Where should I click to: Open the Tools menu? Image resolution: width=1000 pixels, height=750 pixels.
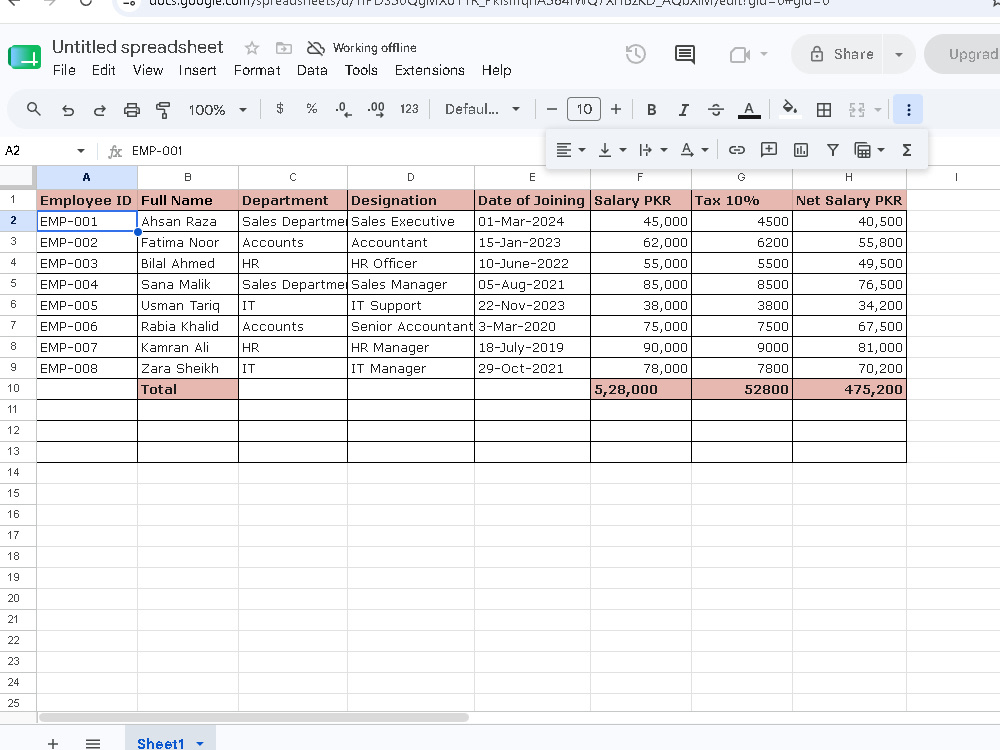361,70
